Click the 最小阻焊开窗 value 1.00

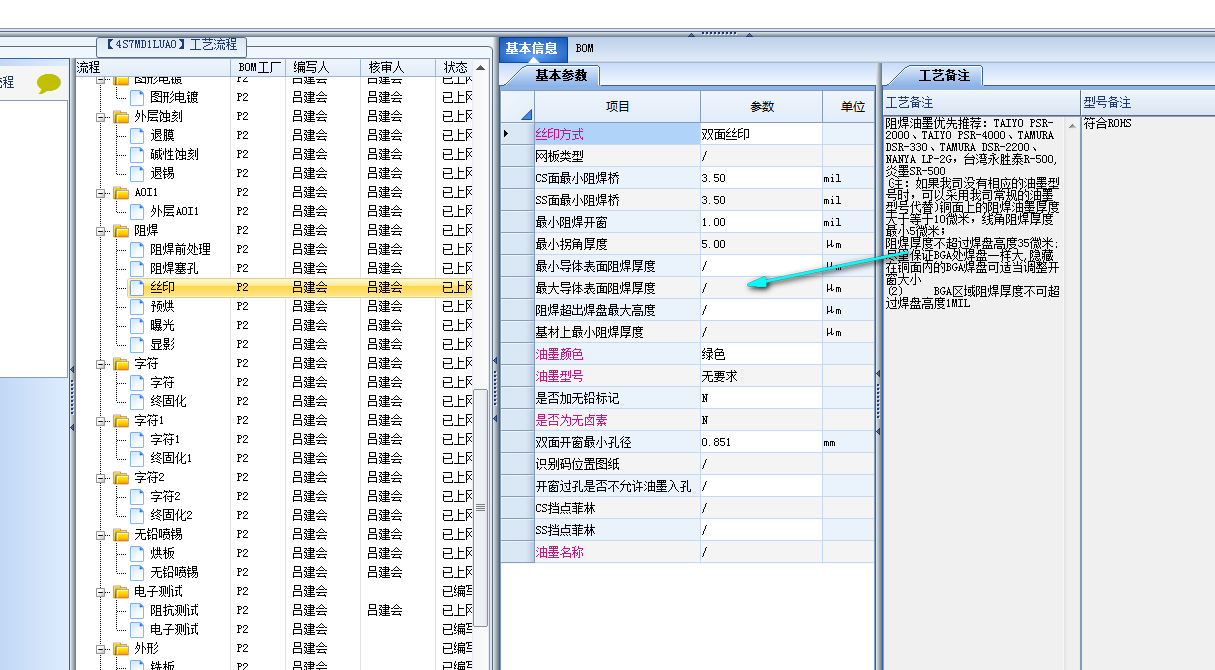click(762, 222)
